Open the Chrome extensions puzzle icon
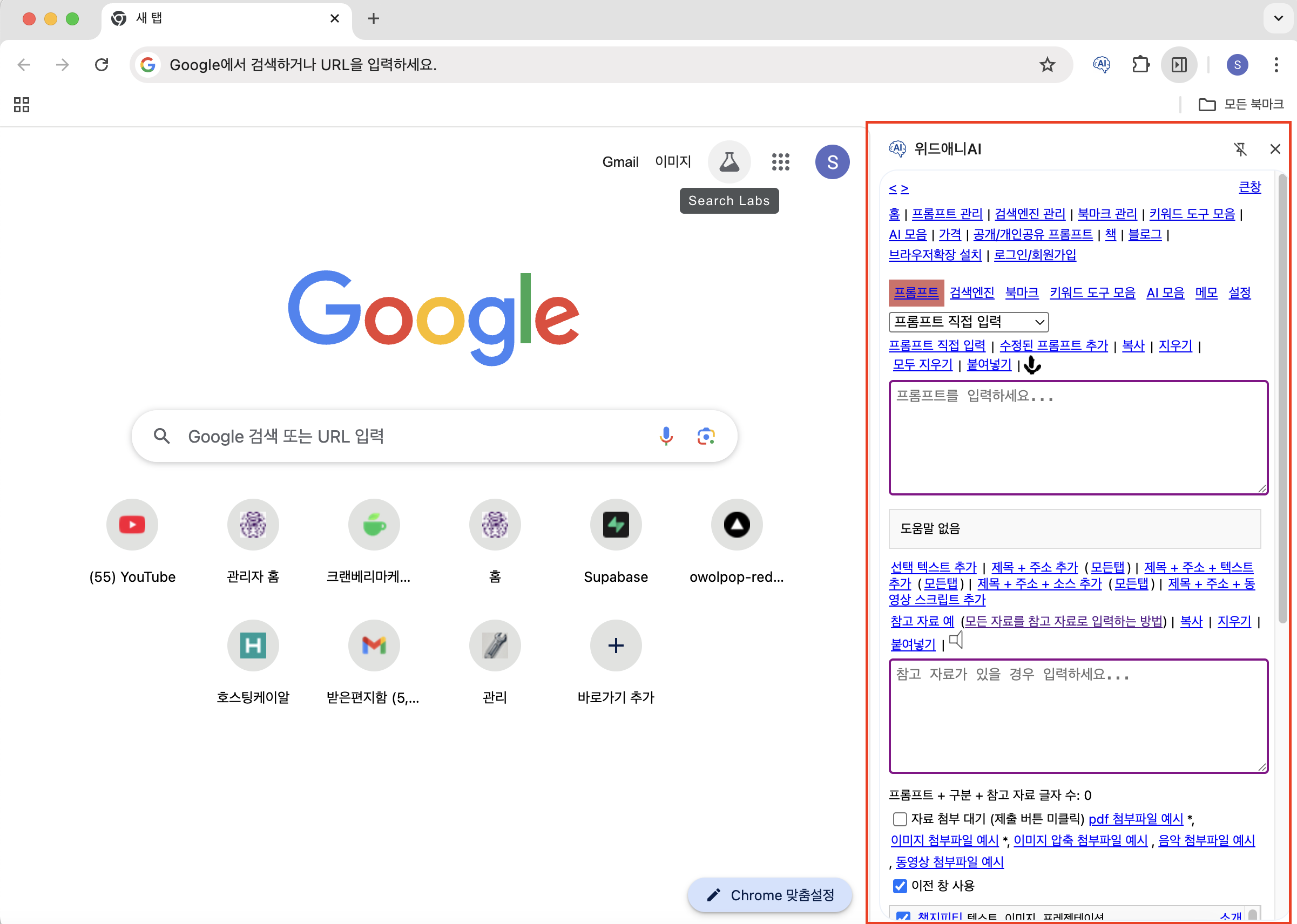The image size is (1297, 924). click(1140, 65)
